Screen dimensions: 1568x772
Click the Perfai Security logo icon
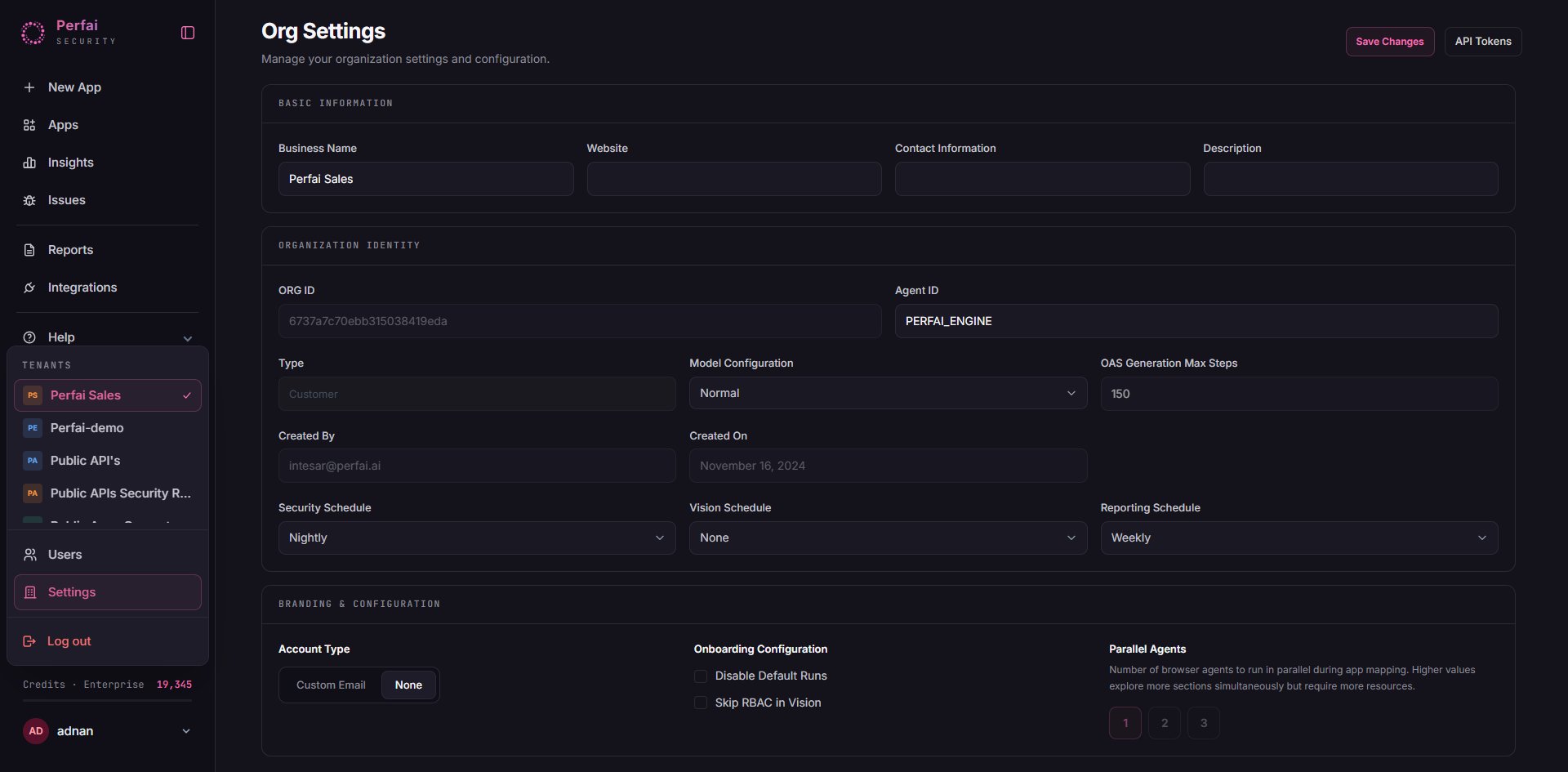point(33,33)
